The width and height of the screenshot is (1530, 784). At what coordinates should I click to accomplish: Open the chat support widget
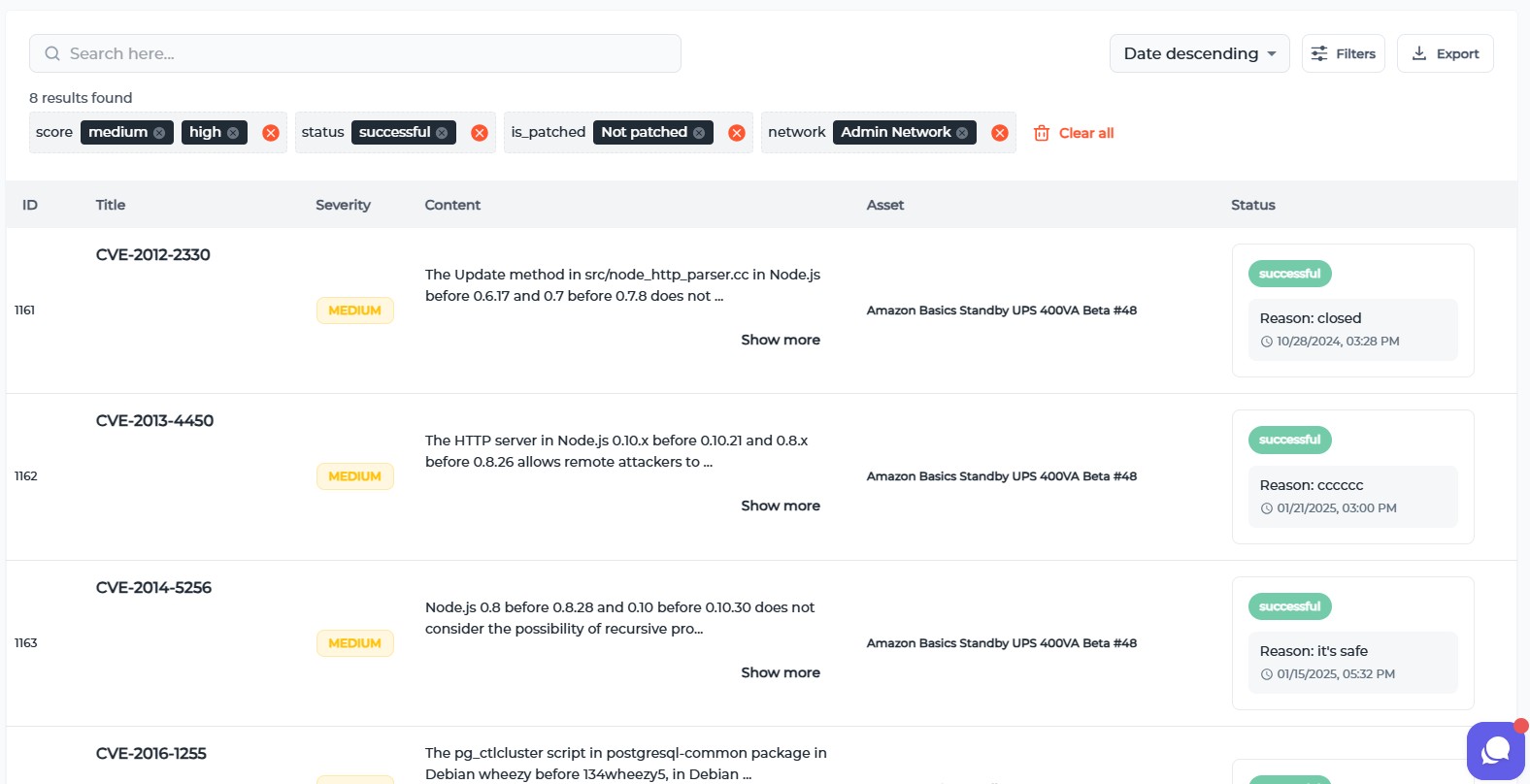coord(1495,750)
